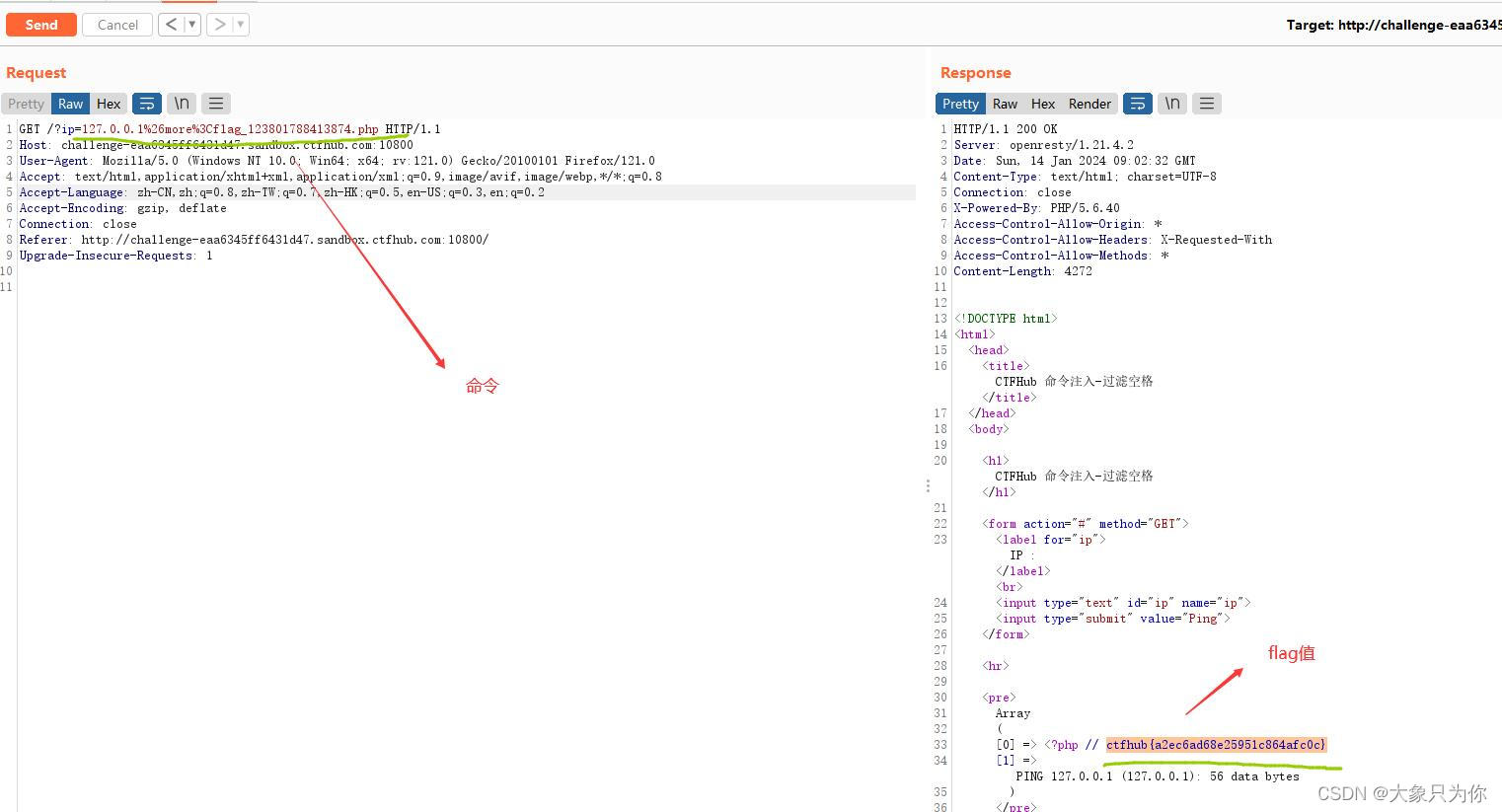Click the Content-Length: 4272 header
The height and width of the screenshot is (812, 1502).
pyautogui.click(x=1022, y=271)
